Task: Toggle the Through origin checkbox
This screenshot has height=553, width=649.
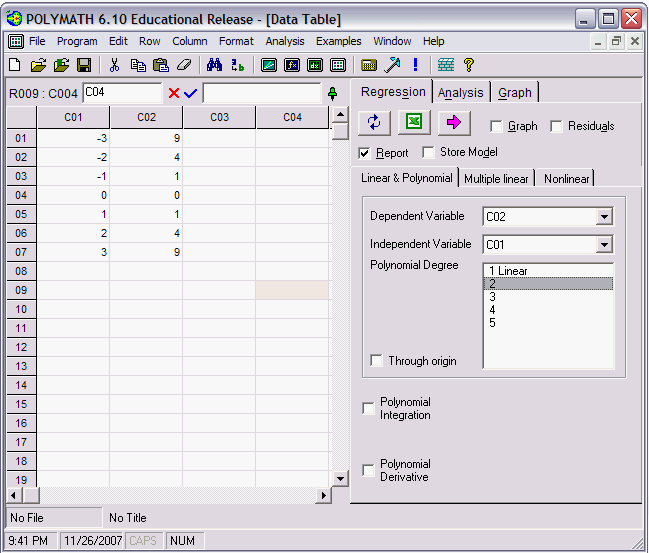Action: 376,361
